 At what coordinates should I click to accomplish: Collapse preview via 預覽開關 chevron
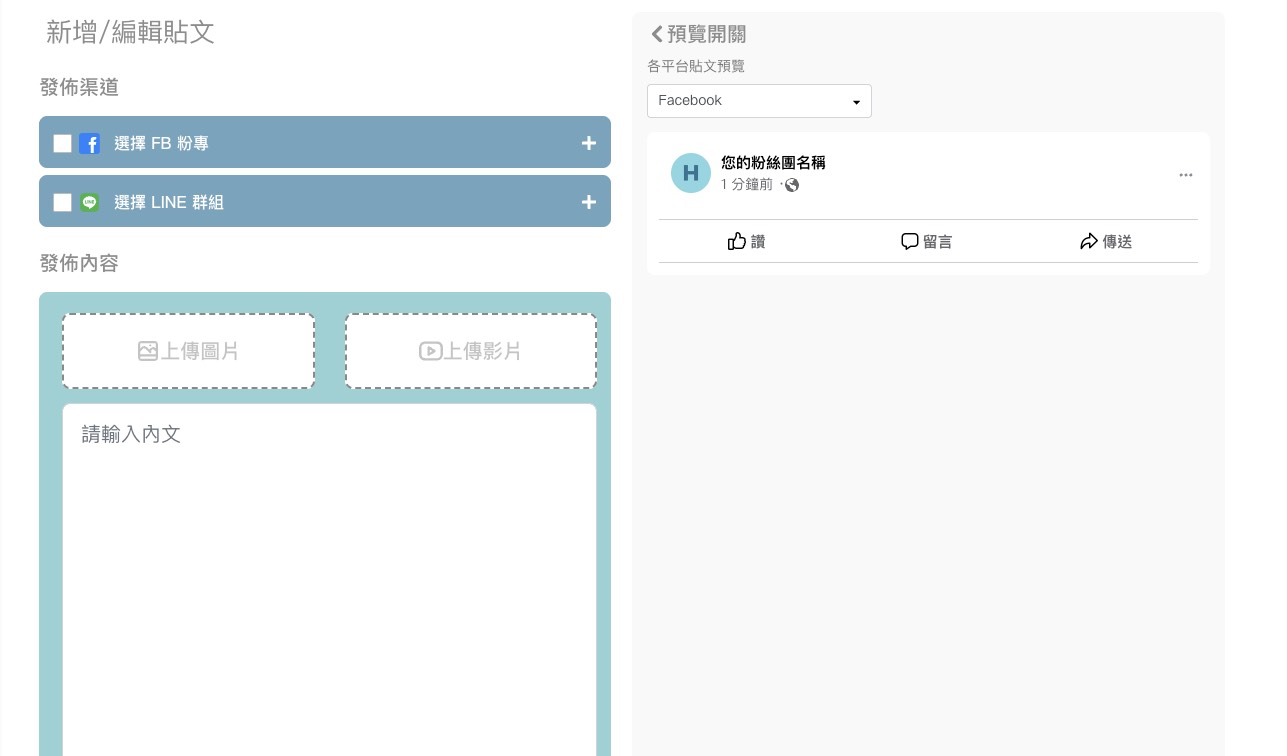pos(657,34)
